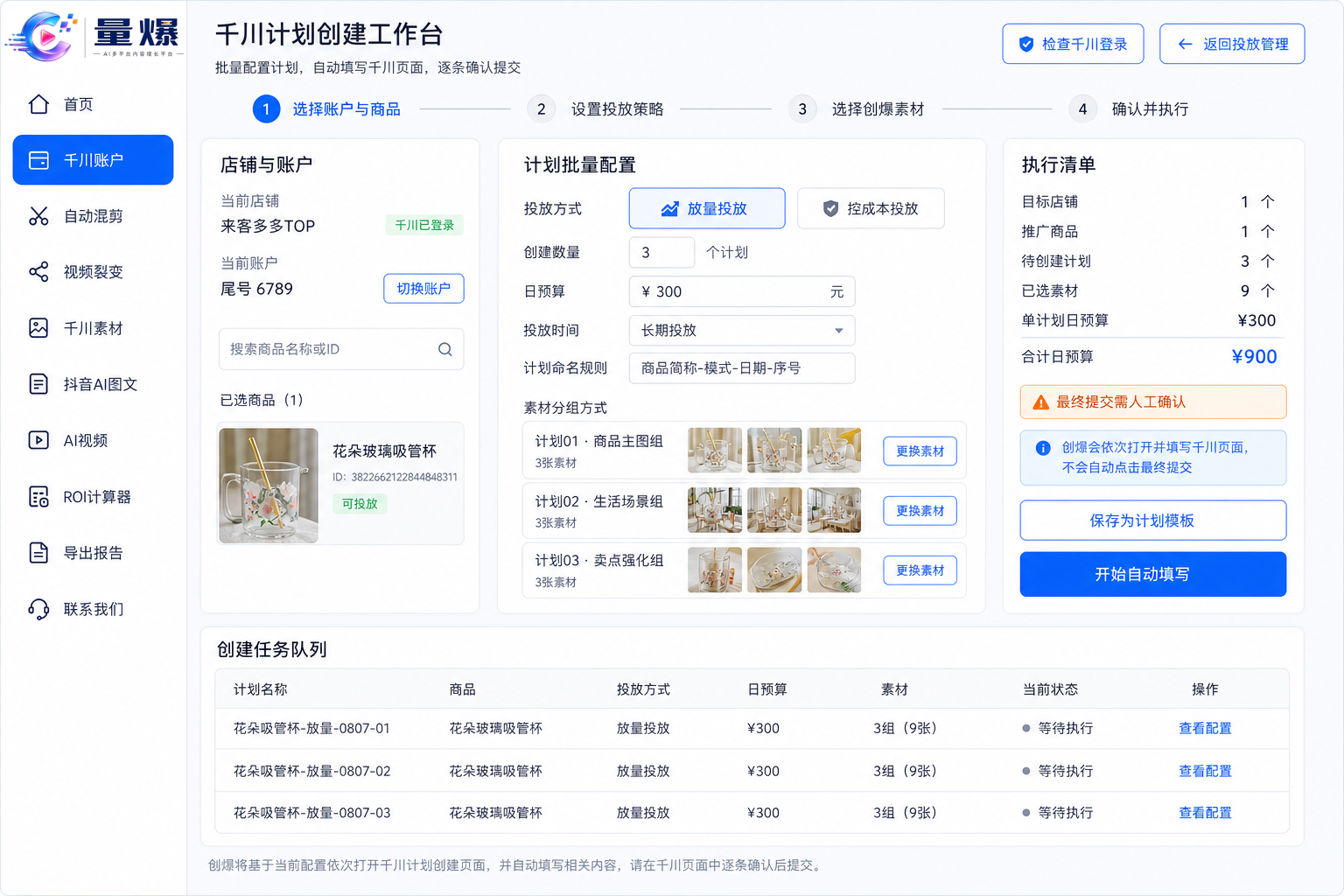The width and height of the screenshot is (1344, 896).
Task: Click 更换素材 for 计划01 商品主图组
Action: pos(920,451)
